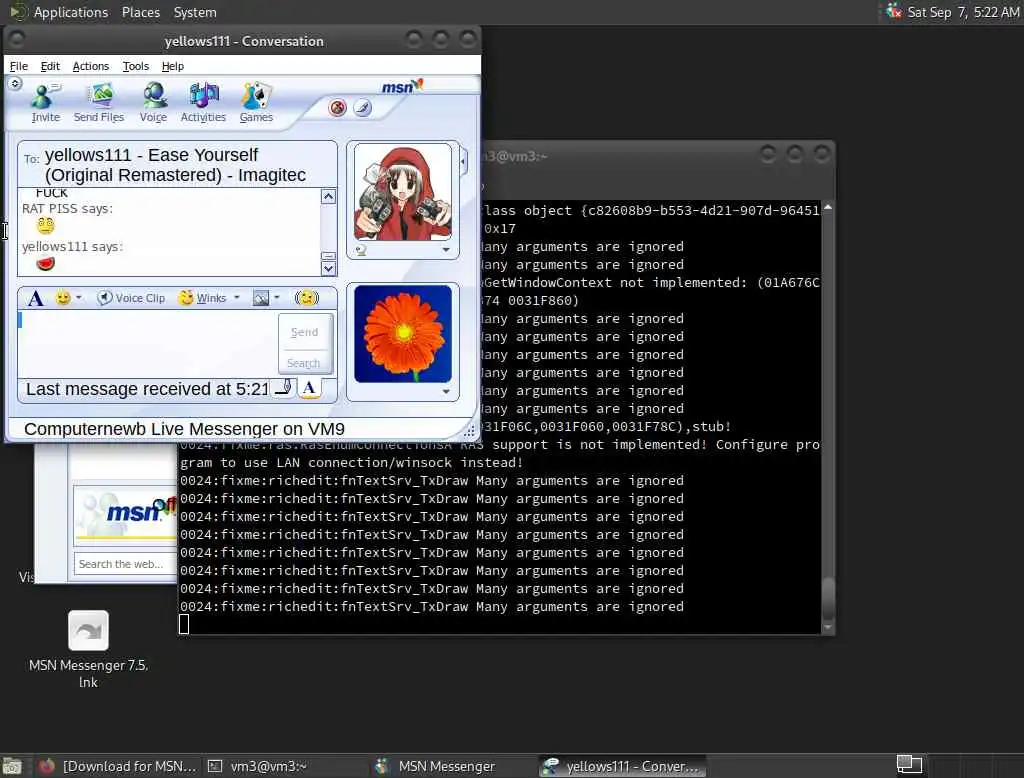Click terminal scrollbar down arrow
Image resolution: width=1024 pixels, height=778 pixels.
pyautogui.click(x=828, y=628)
